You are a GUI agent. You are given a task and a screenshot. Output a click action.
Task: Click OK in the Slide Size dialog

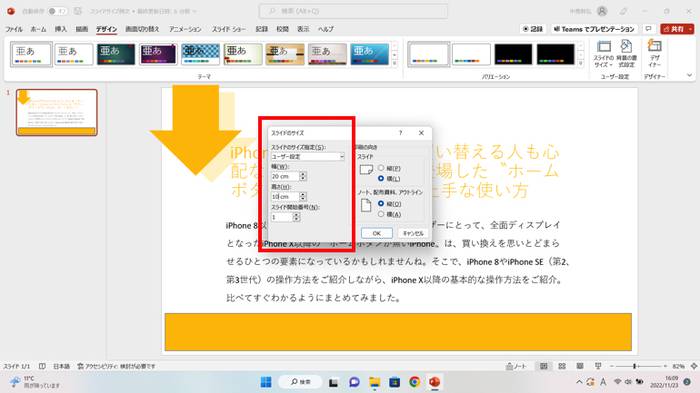377,233
